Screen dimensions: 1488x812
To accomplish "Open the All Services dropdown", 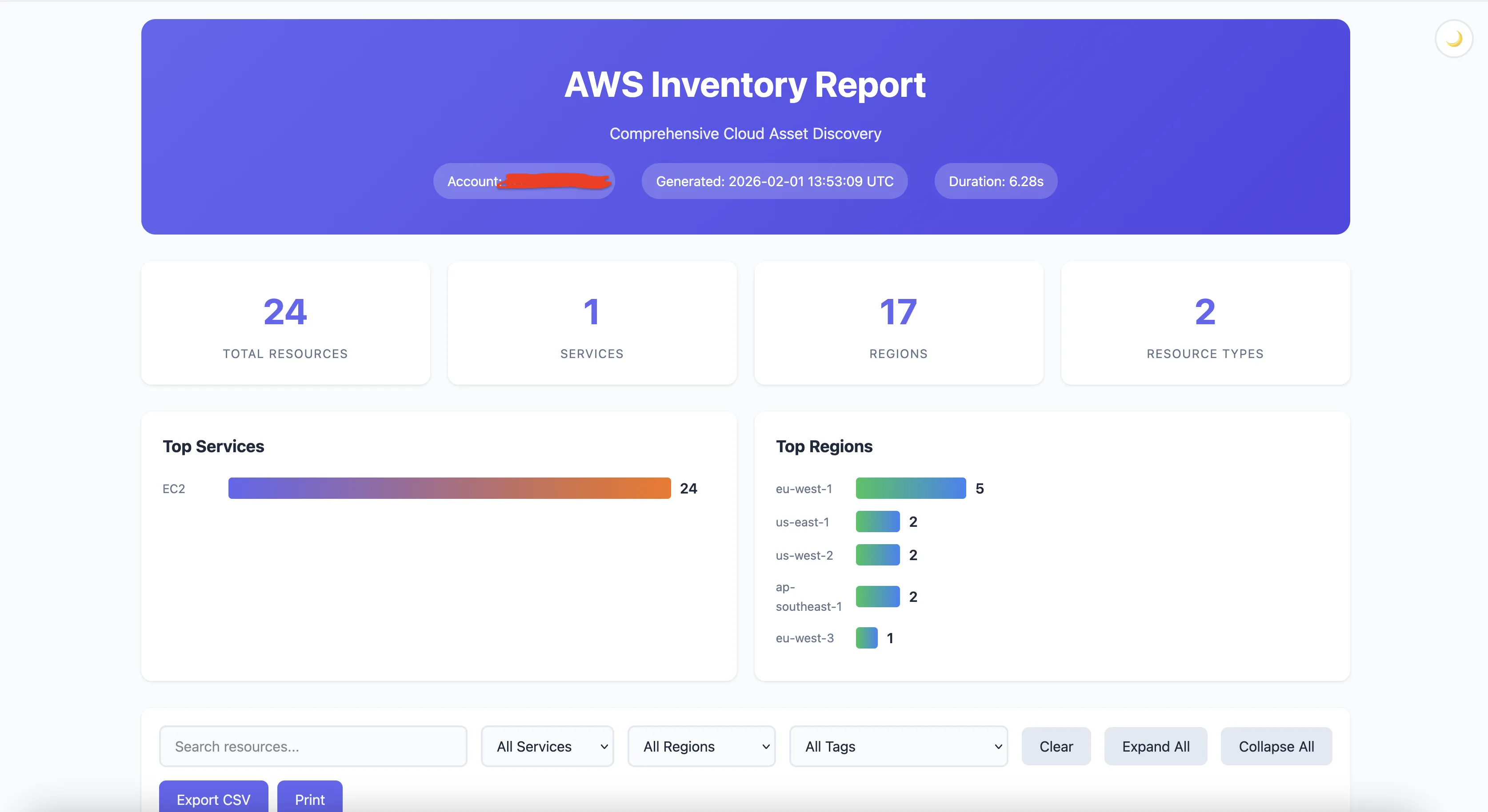I will [x=547, y=746].
